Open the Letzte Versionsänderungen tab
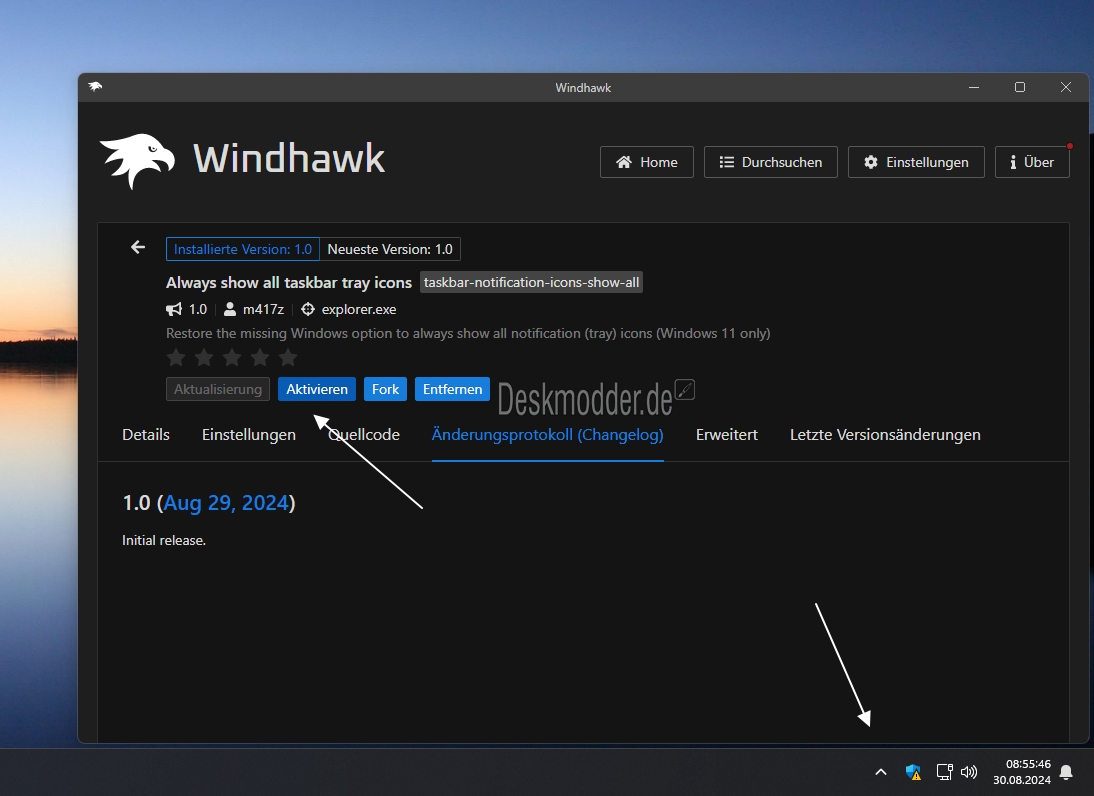 [885, 435]
